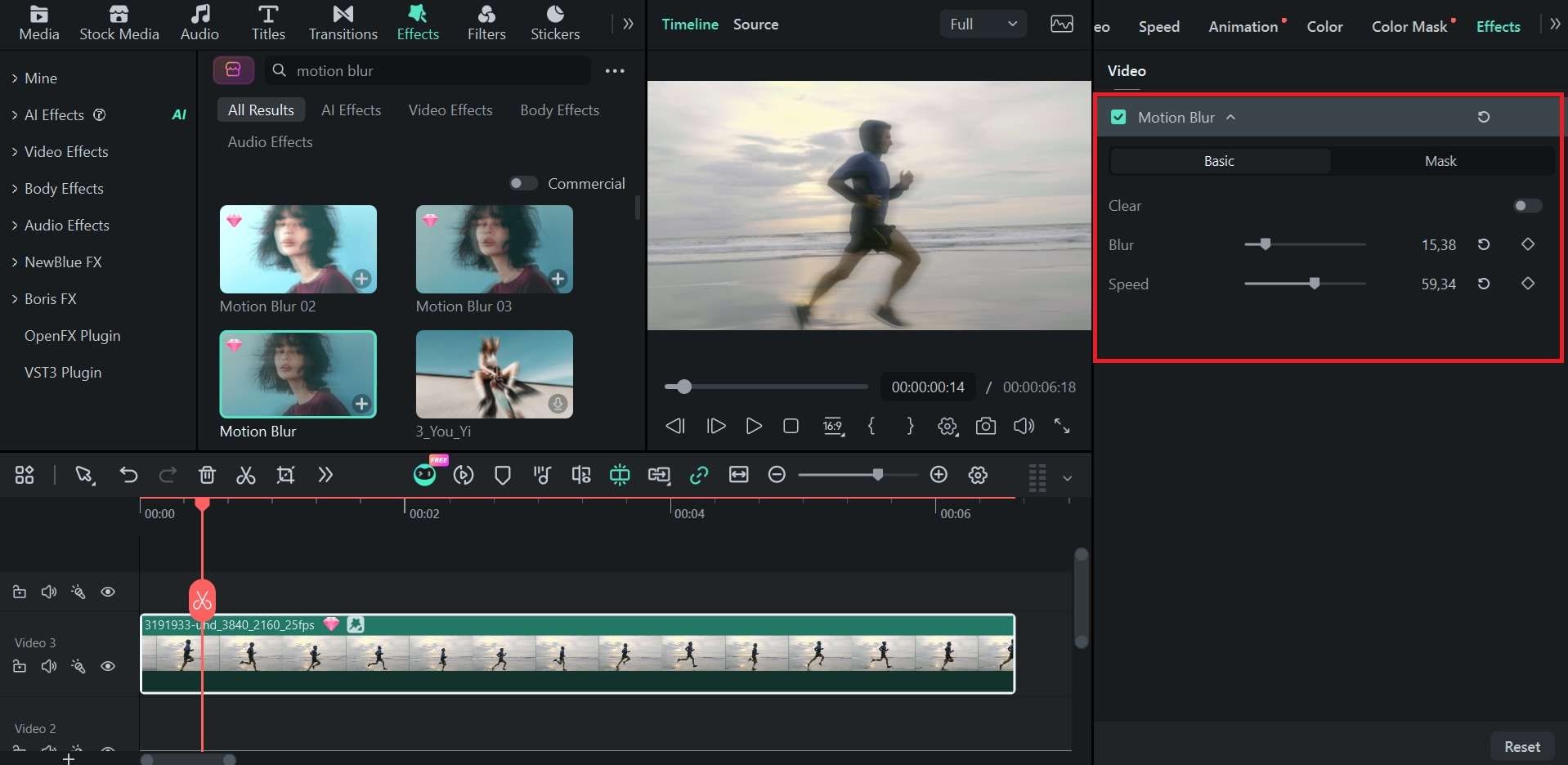Screen dimensions: 1568x765
Task: Add a marker with shield icon
Action: point(503,475)
